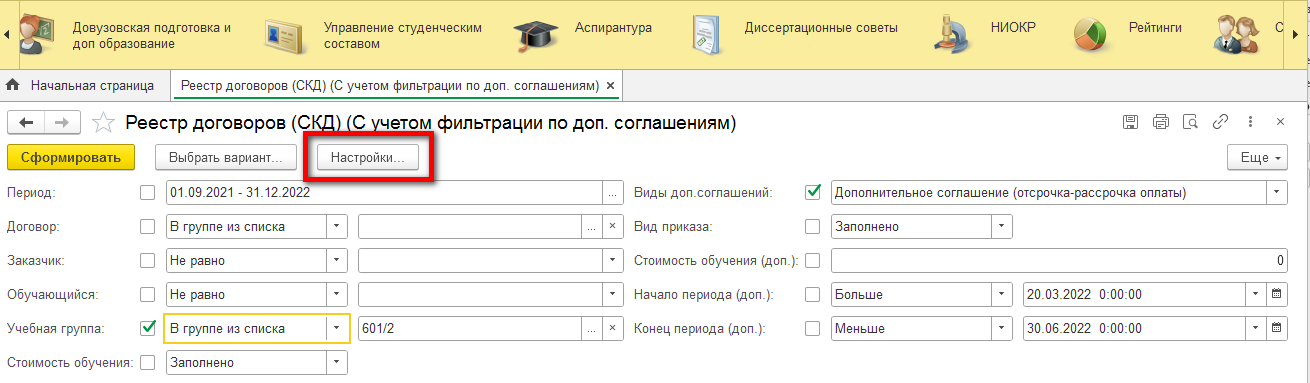The image size is (1310, 383).
Task: Open calendar for Начало периода (доп.) date
Action: coord(1277,294)
